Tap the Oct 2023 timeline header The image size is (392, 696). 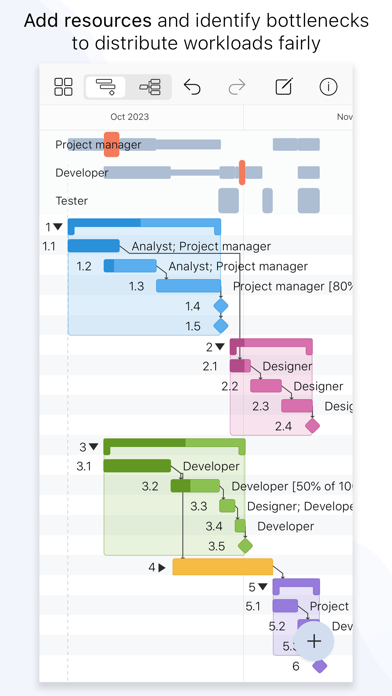tap(130, 117)
